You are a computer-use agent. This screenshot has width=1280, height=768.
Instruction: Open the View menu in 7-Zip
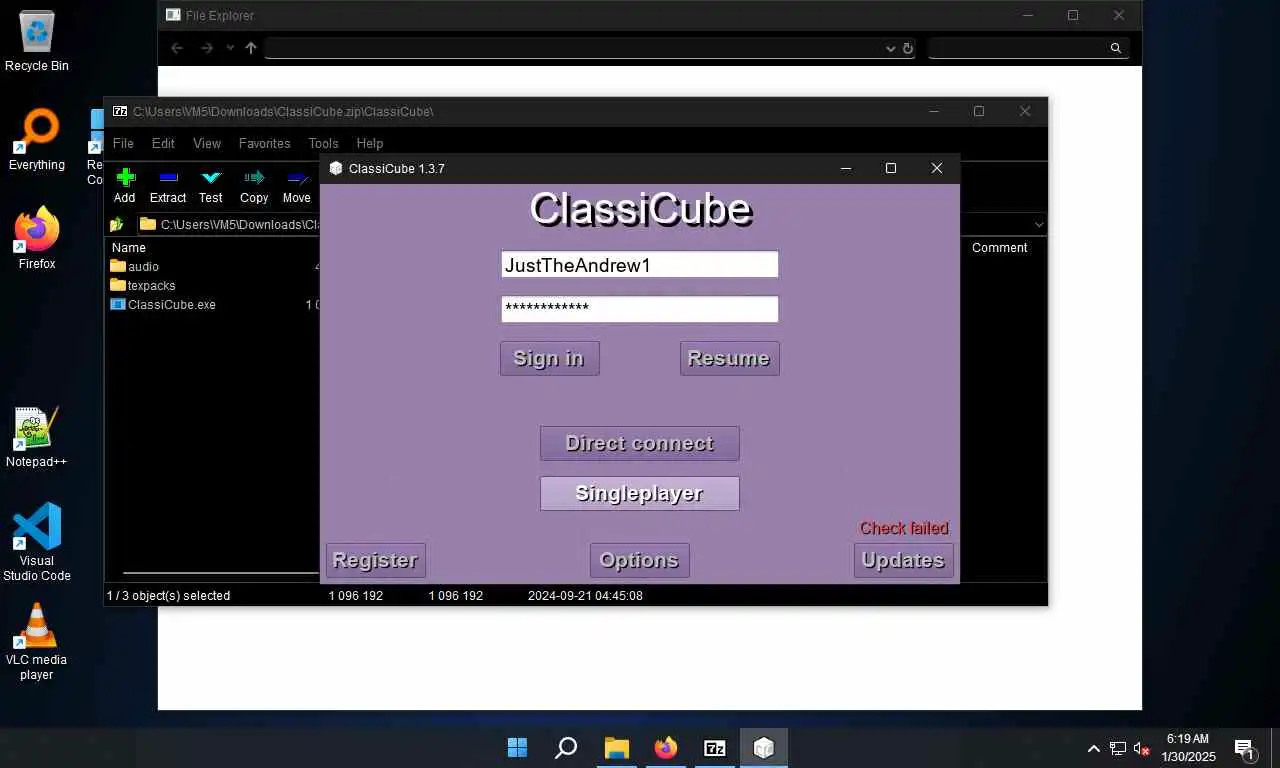click(207, 143)
